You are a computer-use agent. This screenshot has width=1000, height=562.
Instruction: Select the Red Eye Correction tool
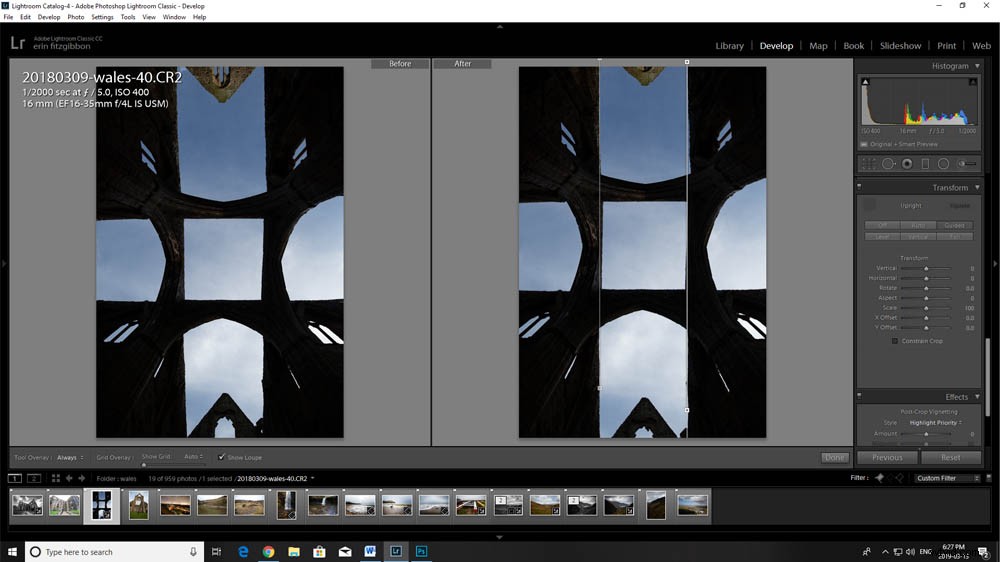[907, 164]
